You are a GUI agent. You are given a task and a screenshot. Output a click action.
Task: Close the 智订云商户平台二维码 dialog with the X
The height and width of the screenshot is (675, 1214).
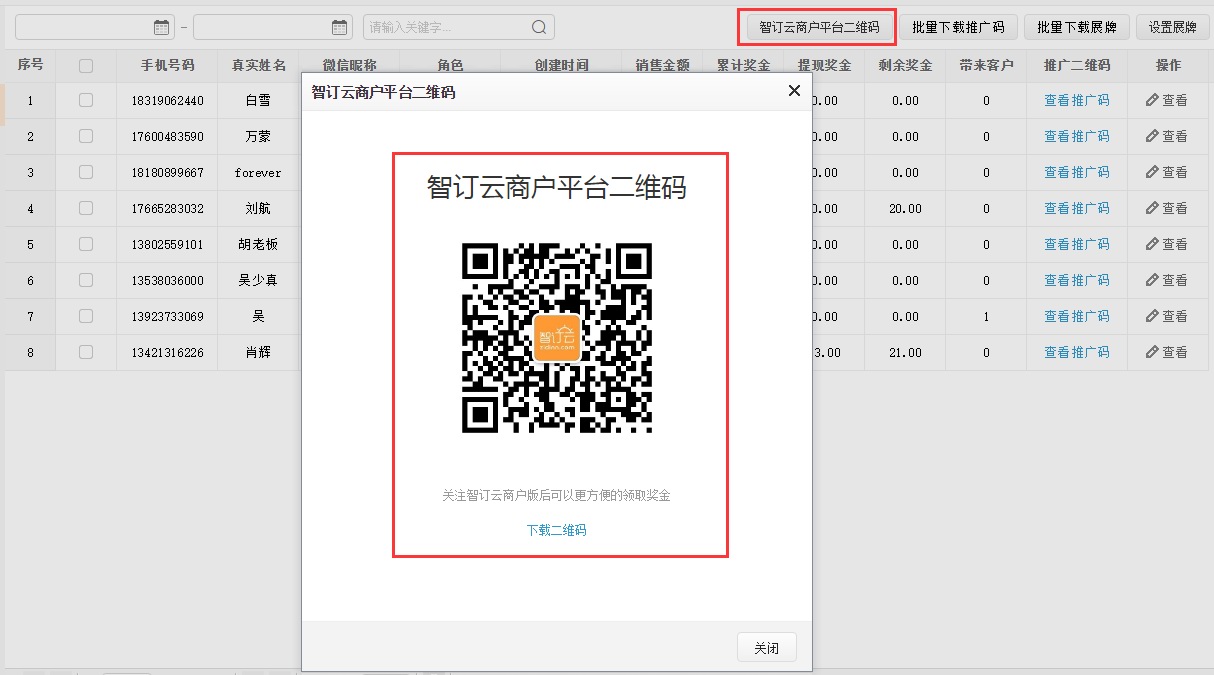click(794, 91)
